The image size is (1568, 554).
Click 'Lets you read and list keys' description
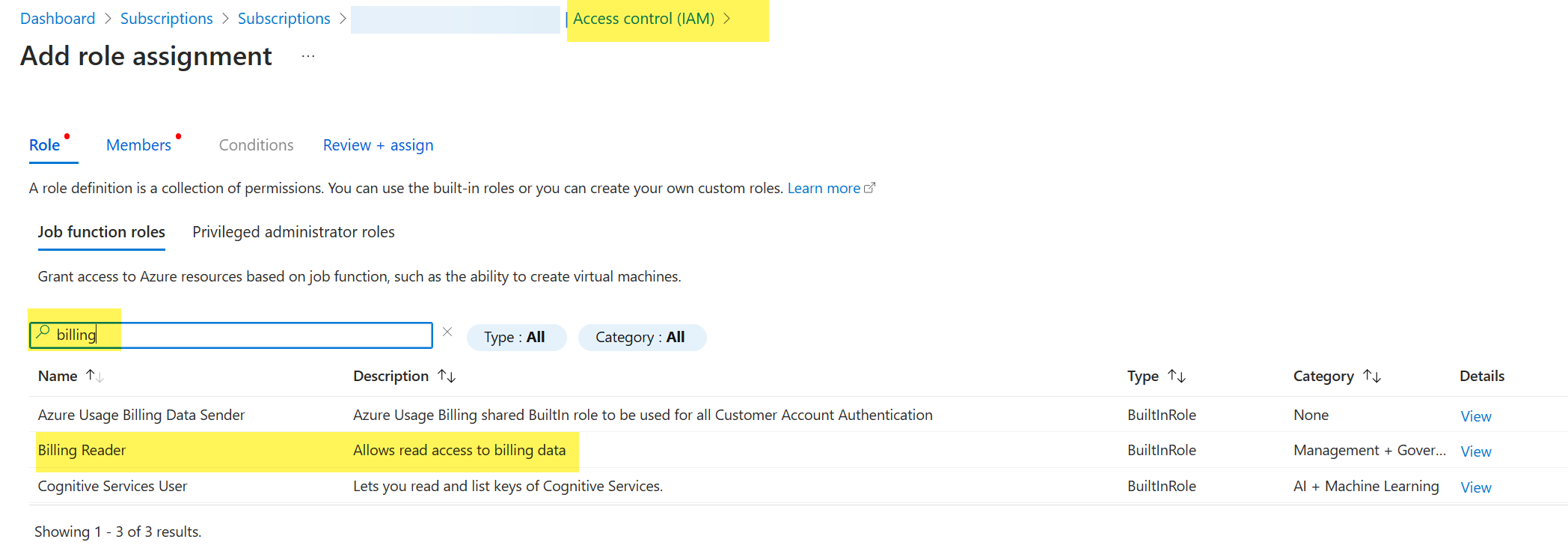point(508,486)
